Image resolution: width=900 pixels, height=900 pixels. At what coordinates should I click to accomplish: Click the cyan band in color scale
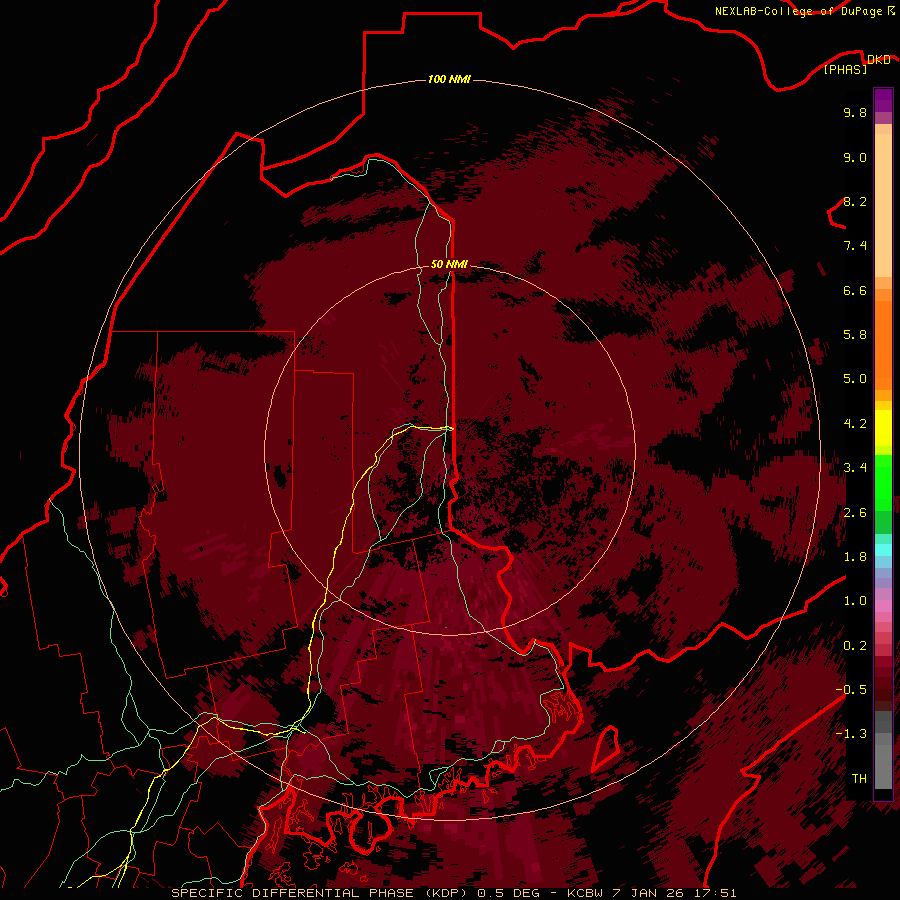point(883,550)
